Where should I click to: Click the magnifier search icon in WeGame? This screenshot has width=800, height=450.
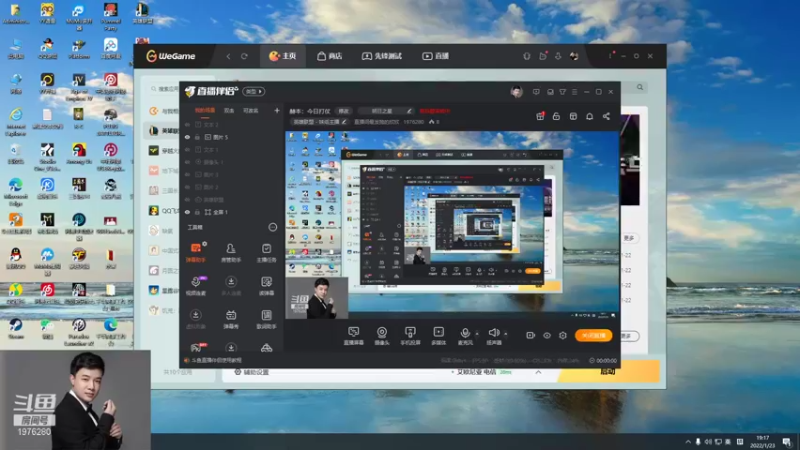click(640, 87)
